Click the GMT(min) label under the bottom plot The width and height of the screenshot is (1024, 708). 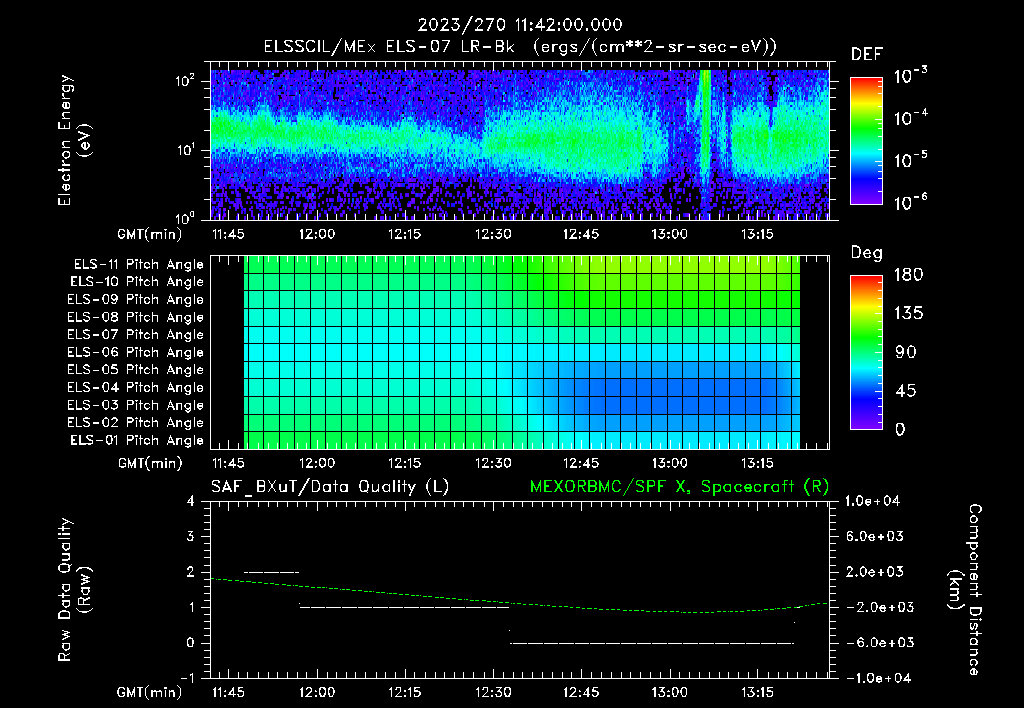150,692
